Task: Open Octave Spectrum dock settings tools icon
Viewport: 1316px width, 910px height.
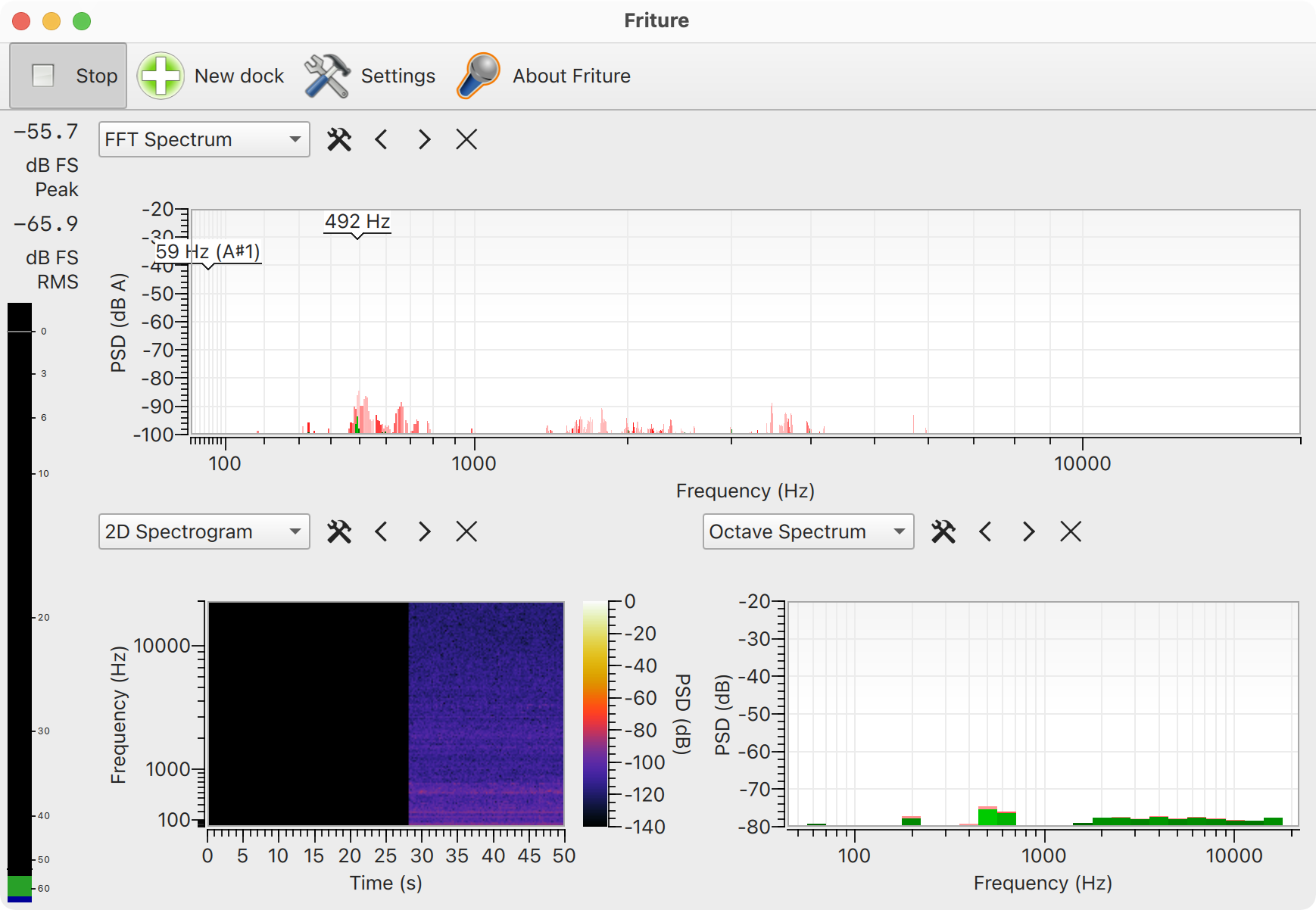Action: pos(943,531)
